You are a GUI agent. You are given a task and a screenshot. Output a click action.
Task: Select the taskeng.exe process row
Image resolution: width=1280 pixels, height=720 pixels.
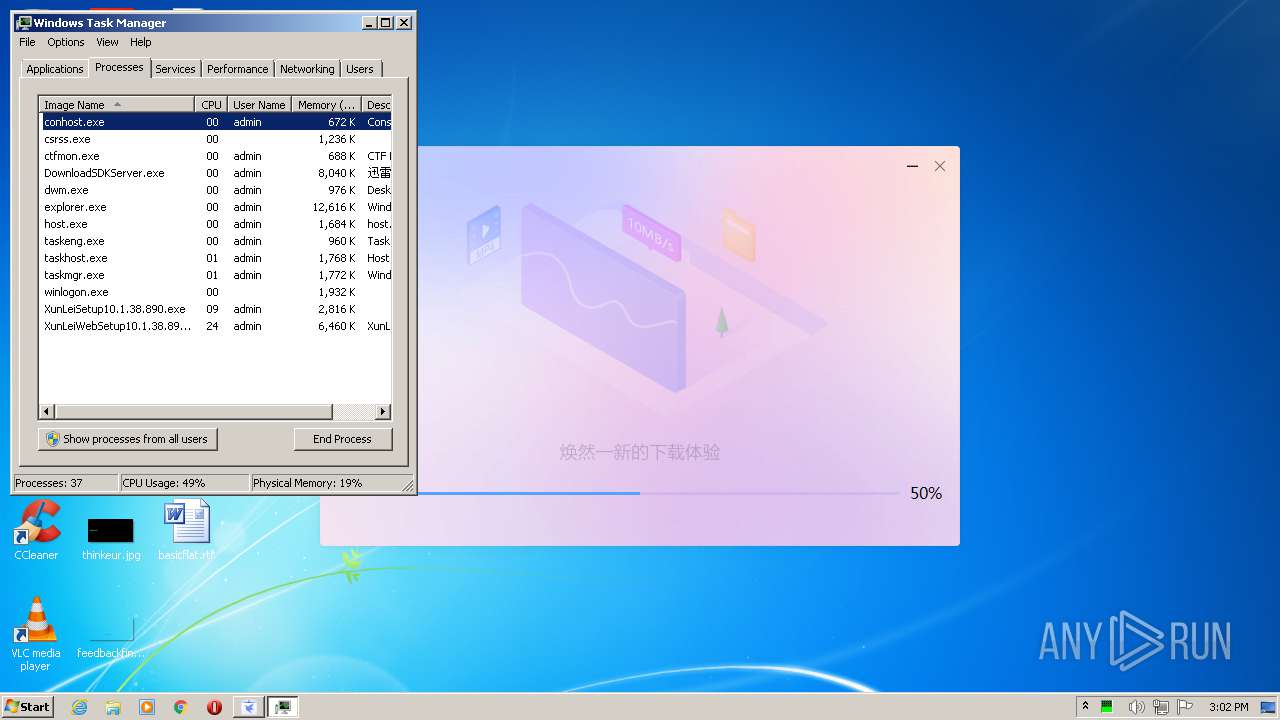(x=215, y=241)
